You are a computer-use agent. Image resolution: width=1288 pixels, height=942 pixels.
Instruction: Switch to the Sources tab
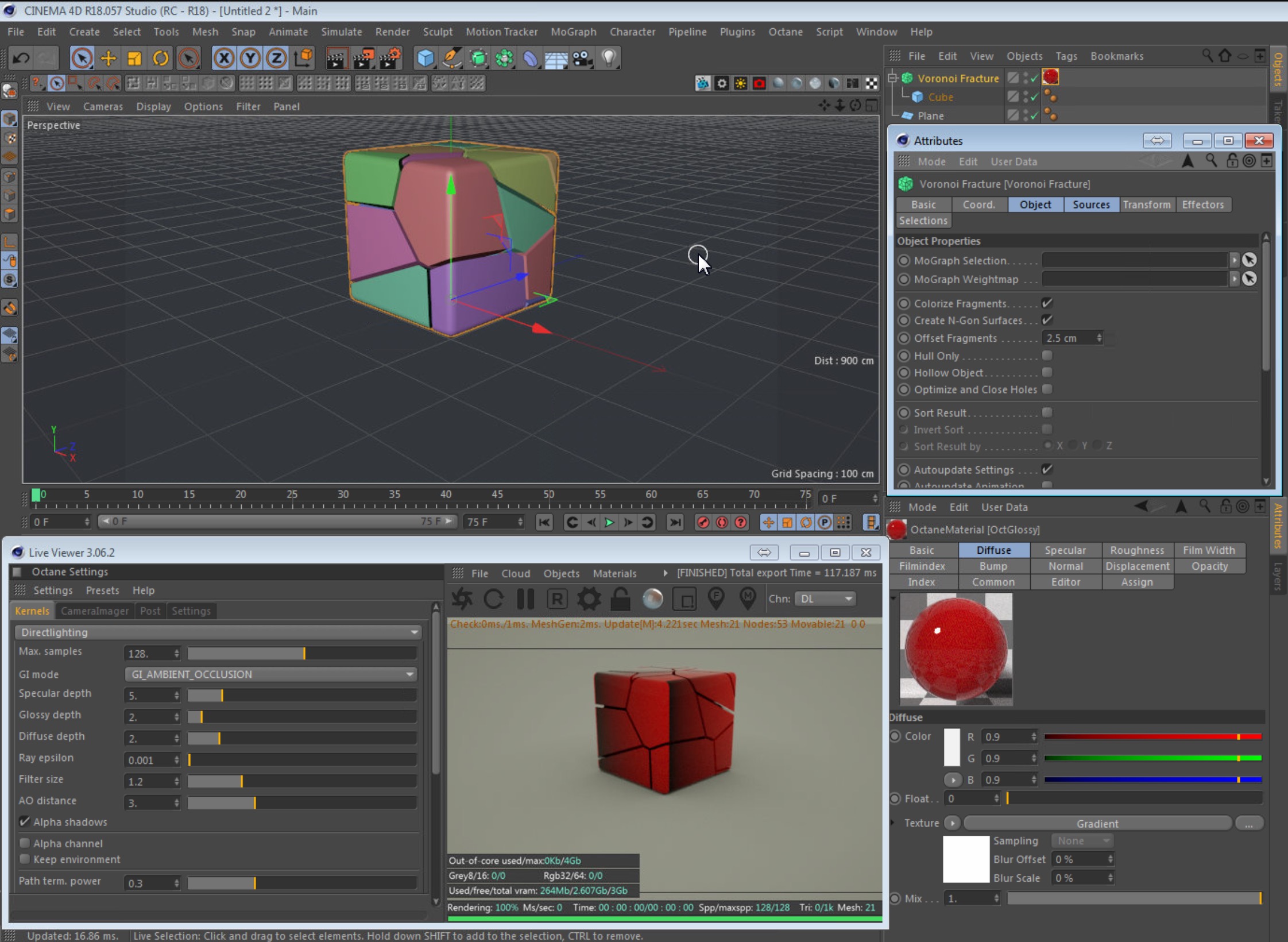1090,205
